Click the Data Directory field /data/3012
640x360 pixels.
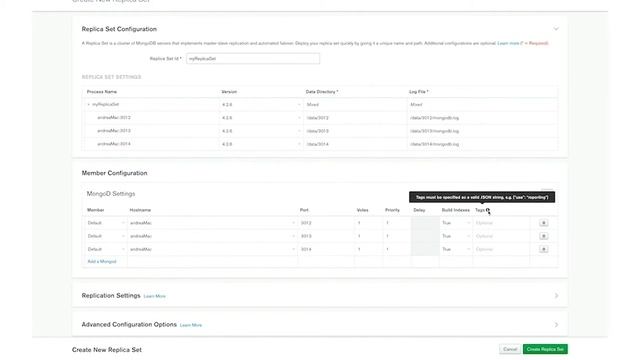(x=355, y=118)
